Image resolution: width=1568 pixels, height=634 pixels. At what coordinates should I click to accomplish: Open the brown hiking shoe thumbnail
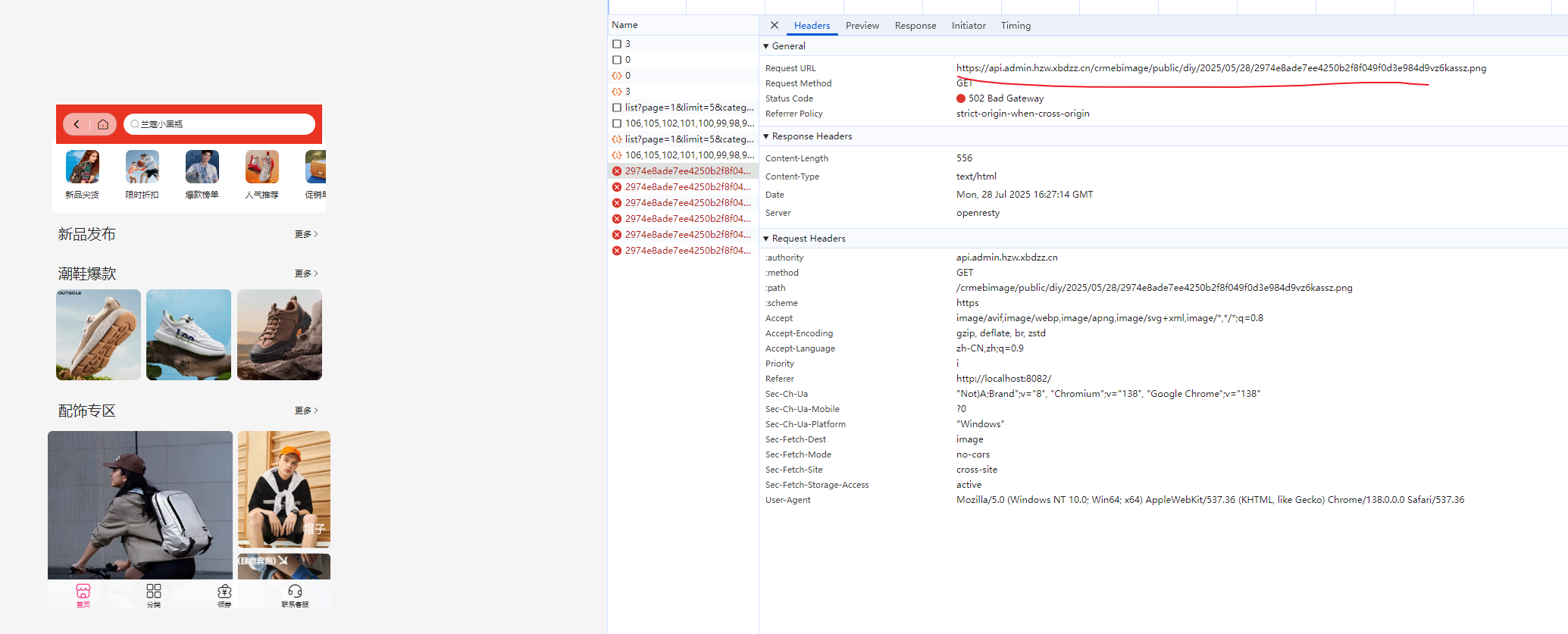click(280, 335)
